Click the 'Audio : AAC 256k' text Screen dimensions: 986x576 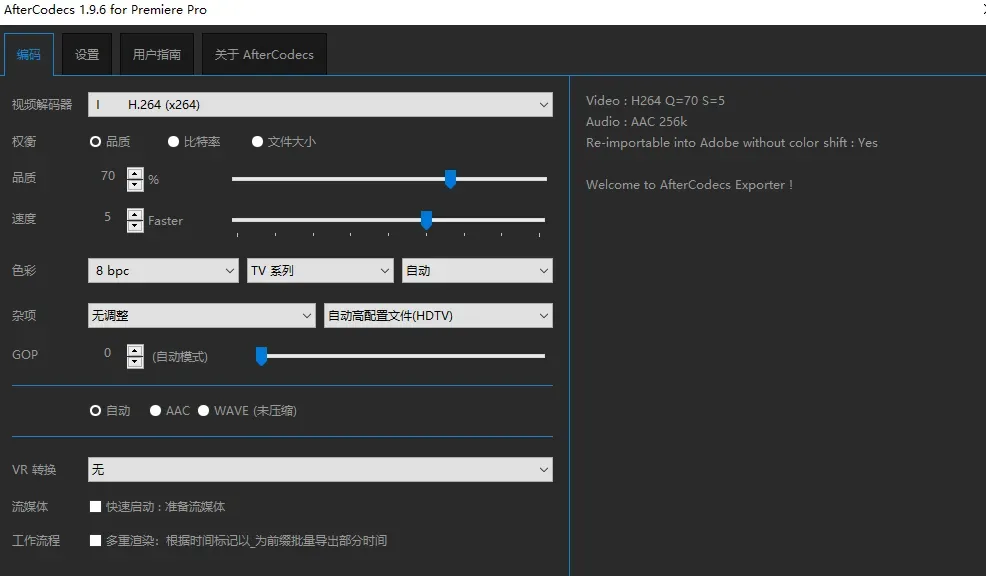pos(636,121)
